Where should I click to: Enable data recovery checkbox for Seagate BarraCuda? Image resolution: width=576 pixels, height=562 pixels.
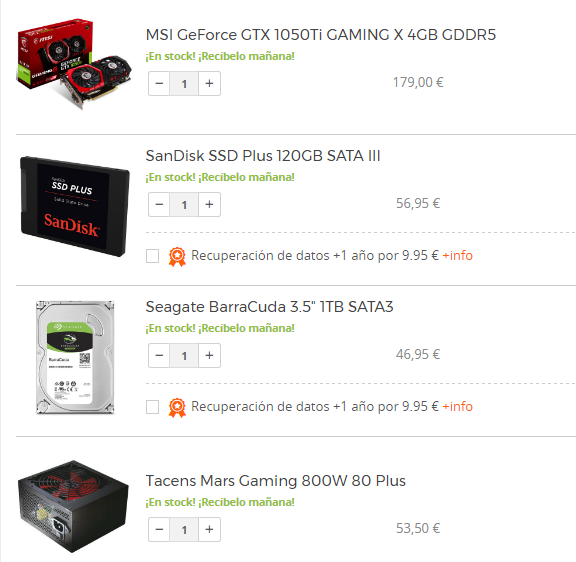tap(152, 407)
